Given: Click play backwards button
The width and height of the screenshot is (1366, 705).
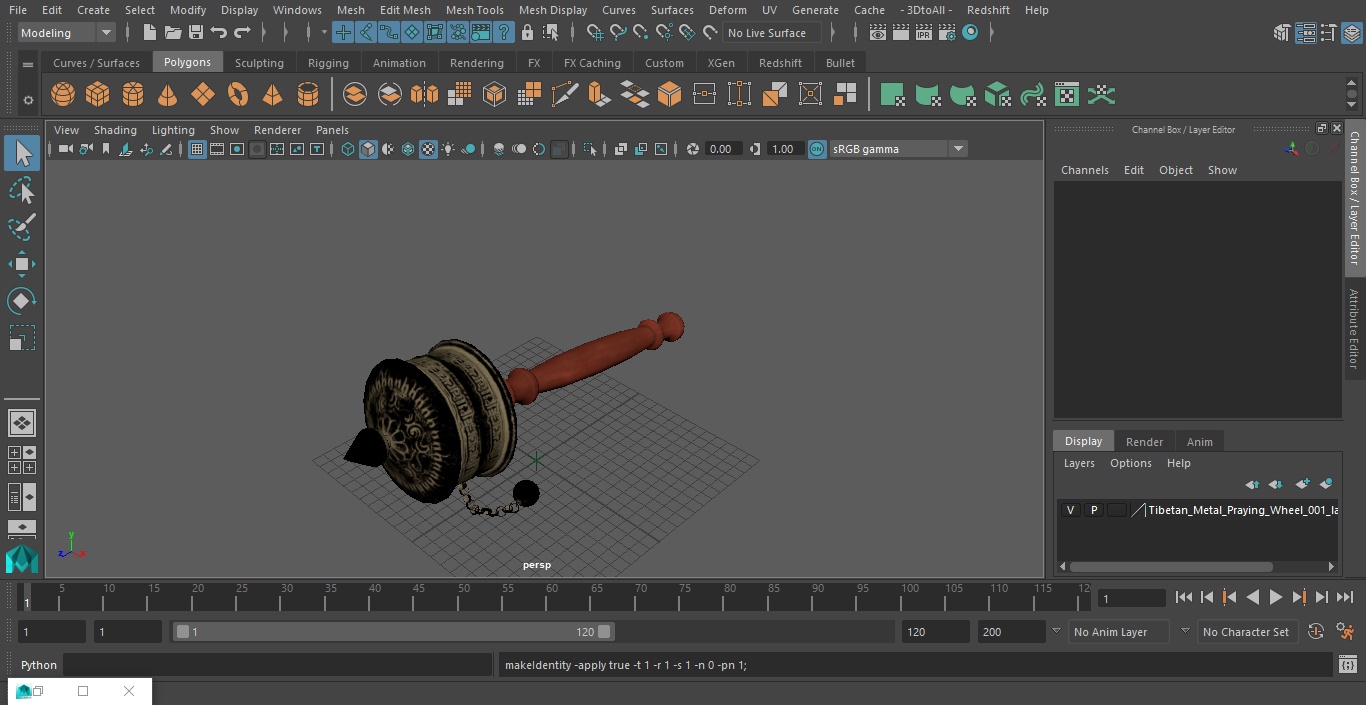Looking at the screenshot, I should (1253, 597).
